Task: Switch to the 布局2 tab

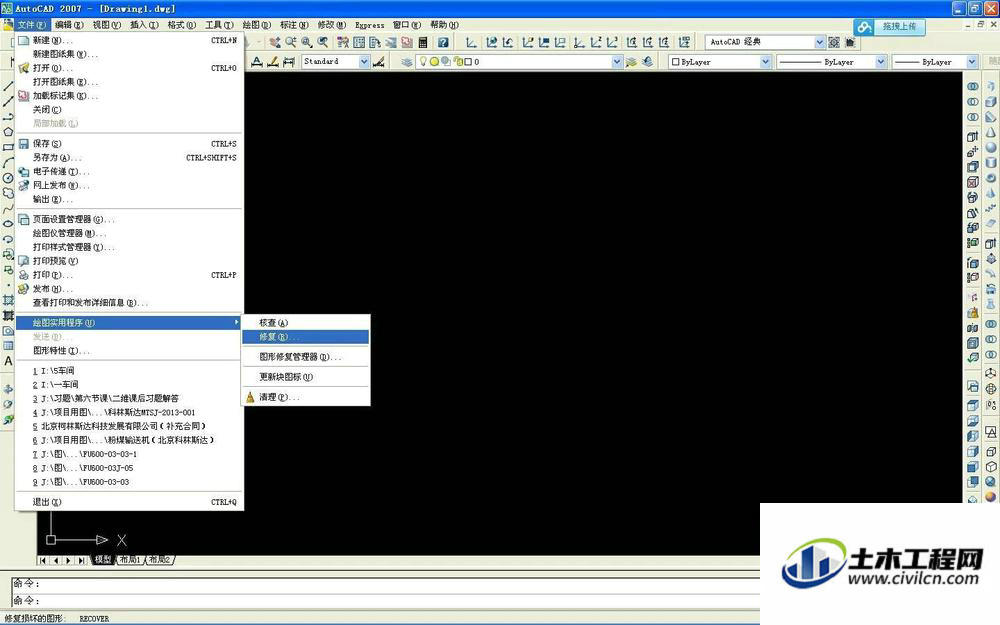Action: [159, 559]
